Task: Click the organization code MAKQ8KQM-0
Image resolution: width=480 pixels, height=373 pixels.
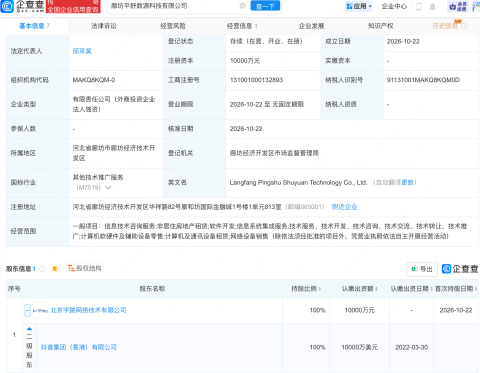Action: point(94,80)
